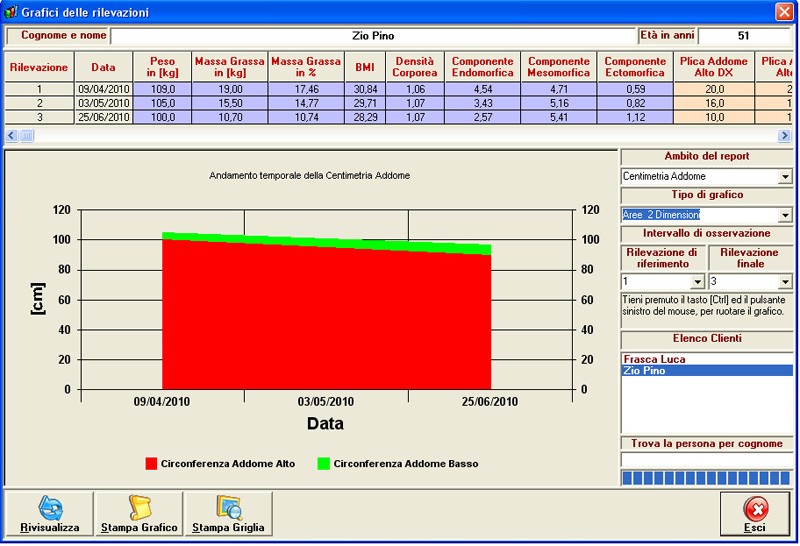Click the Peso in [kg] column header

pos(162,67)
